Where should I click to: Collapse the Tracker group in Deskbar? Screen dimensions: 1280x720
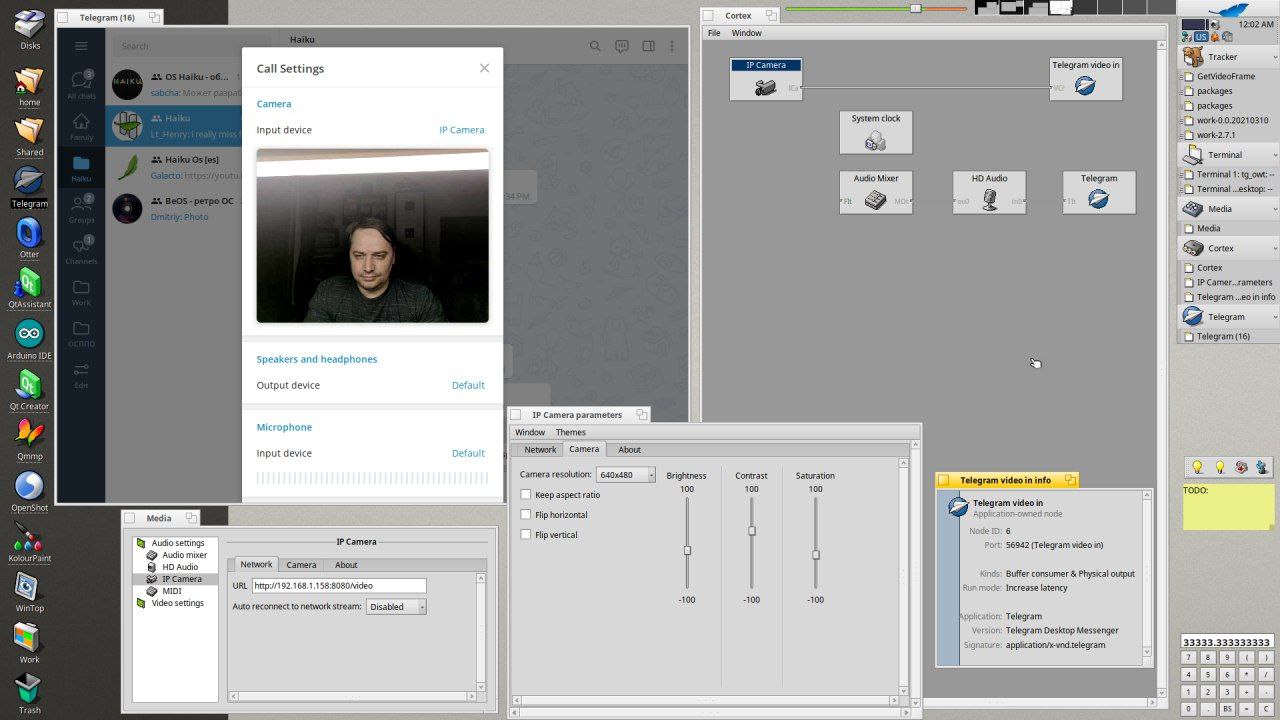pyautogui.click(x=1274, y=57)
